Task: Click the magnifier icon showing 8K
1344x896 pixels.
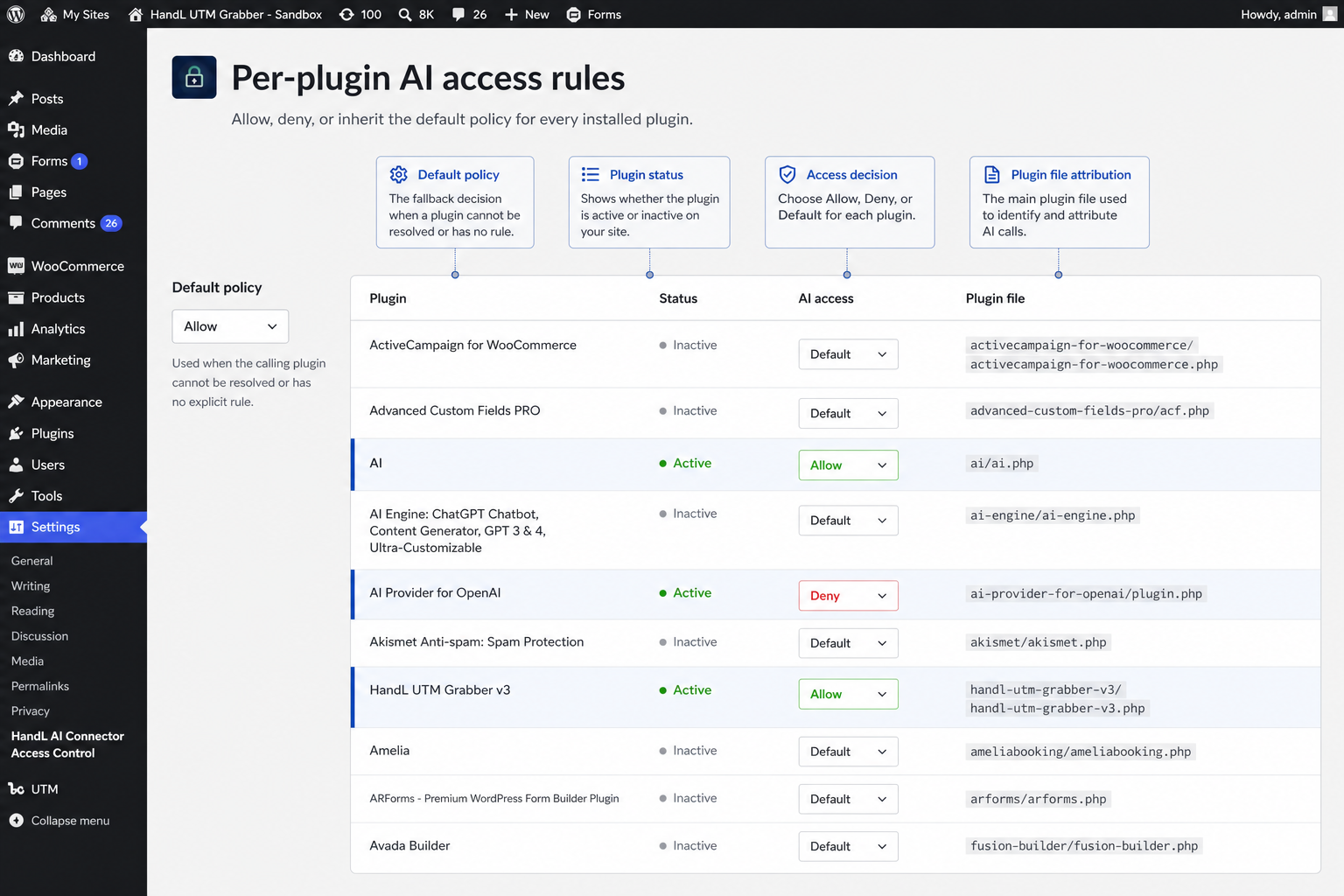Action: [405, 14]
